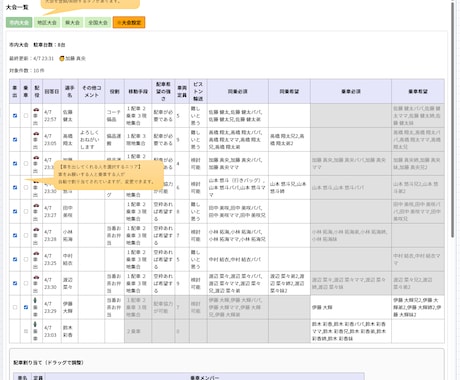The width and height of the screenshot is (460, 380).
Task: Uncheck 車出 checkbox for 佐藤 健太
Action: click(15, 116)
